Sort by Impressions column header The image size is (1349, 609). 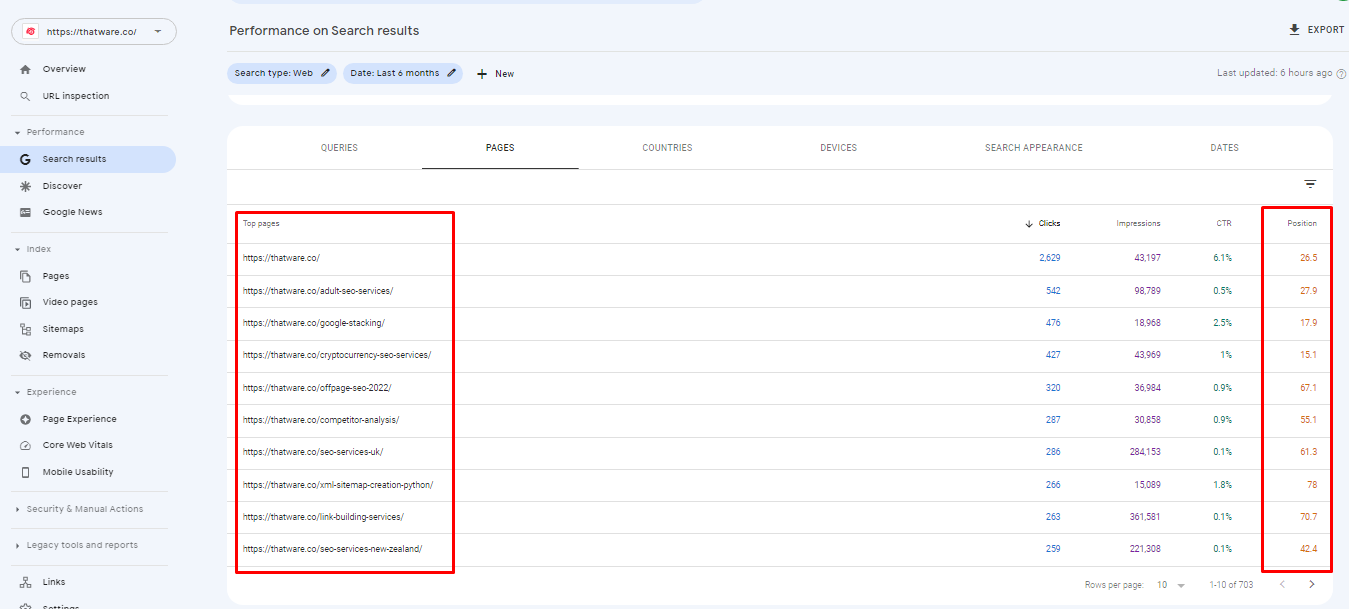click(1138, 224)
